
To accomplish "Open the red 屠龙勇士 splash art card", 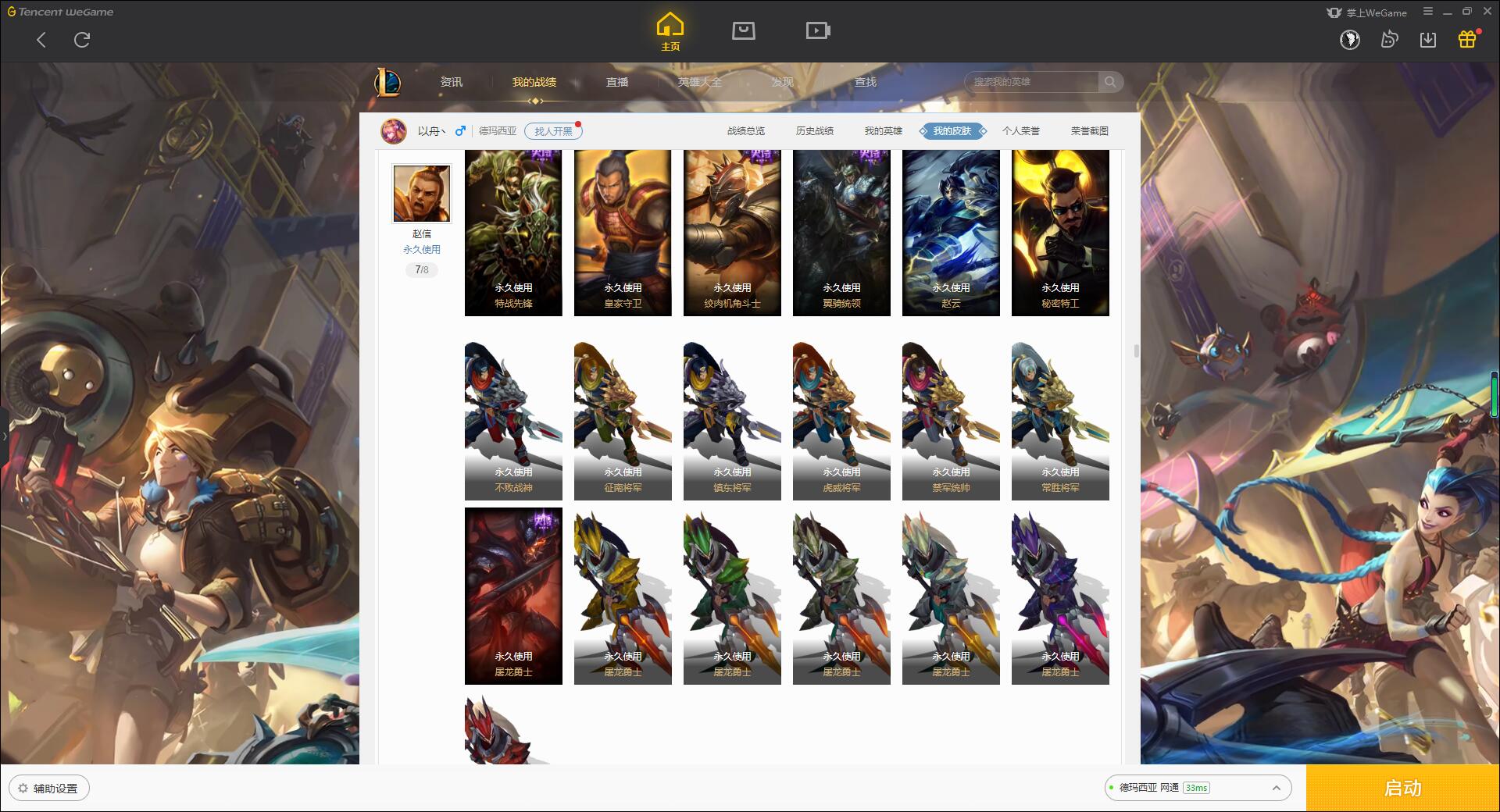I will tap(513, 597).
